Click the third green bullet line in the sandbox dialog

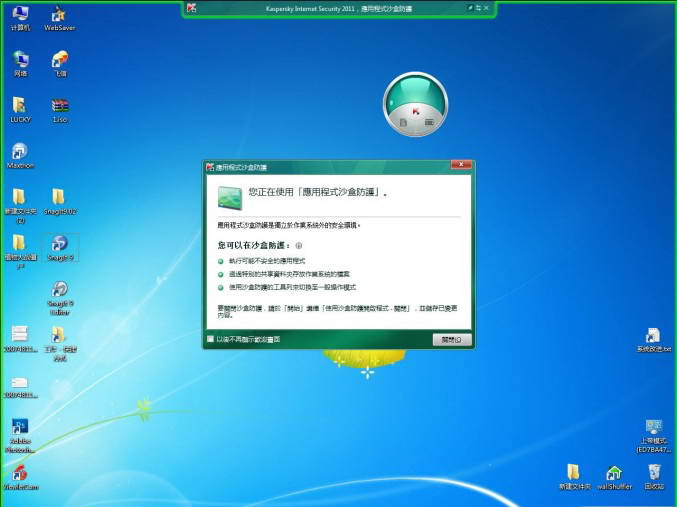pos(287,287)
